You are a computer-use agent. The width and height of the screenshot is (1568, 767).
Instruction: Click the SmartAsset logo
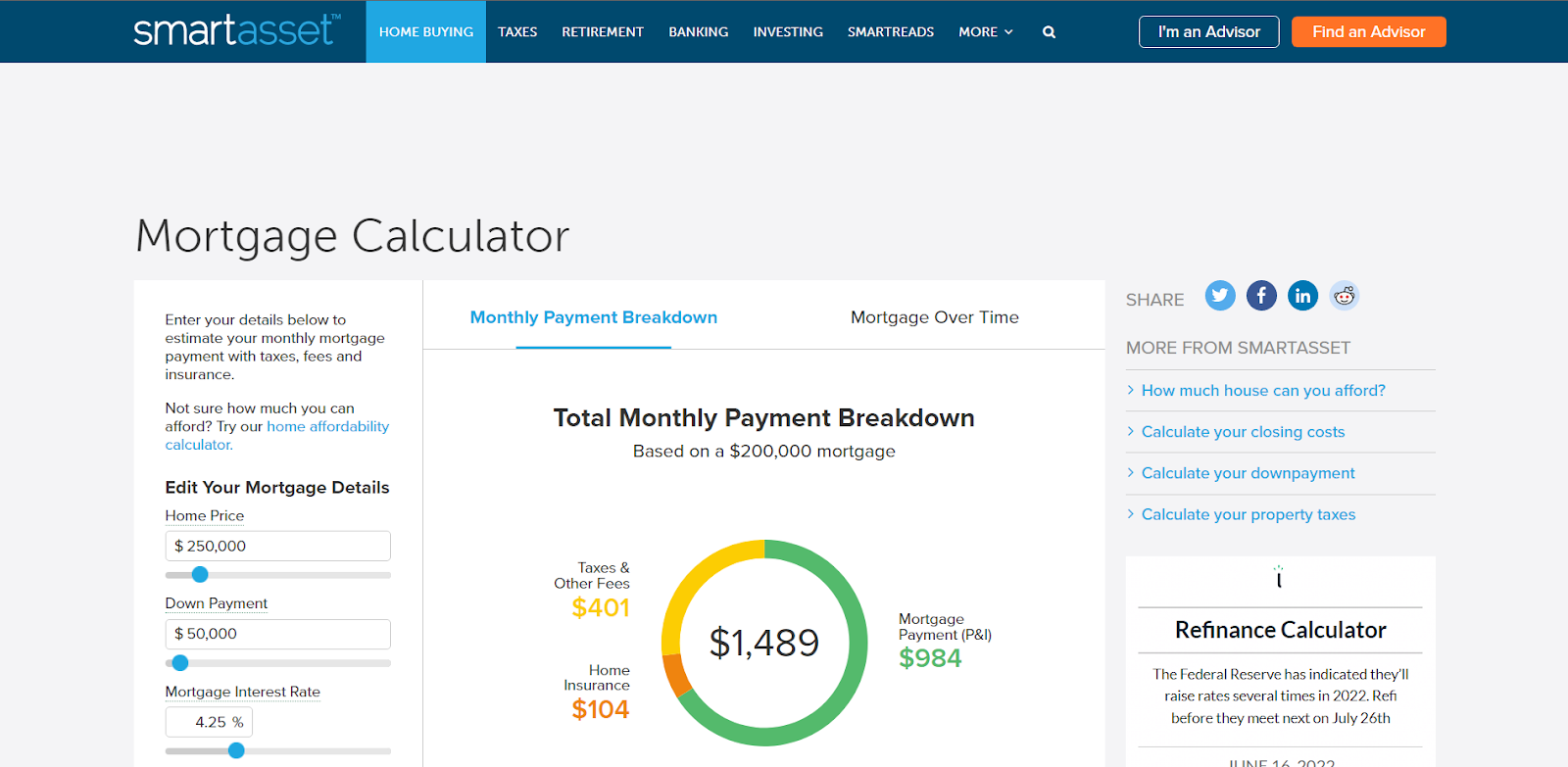click(x=237, y=30)
